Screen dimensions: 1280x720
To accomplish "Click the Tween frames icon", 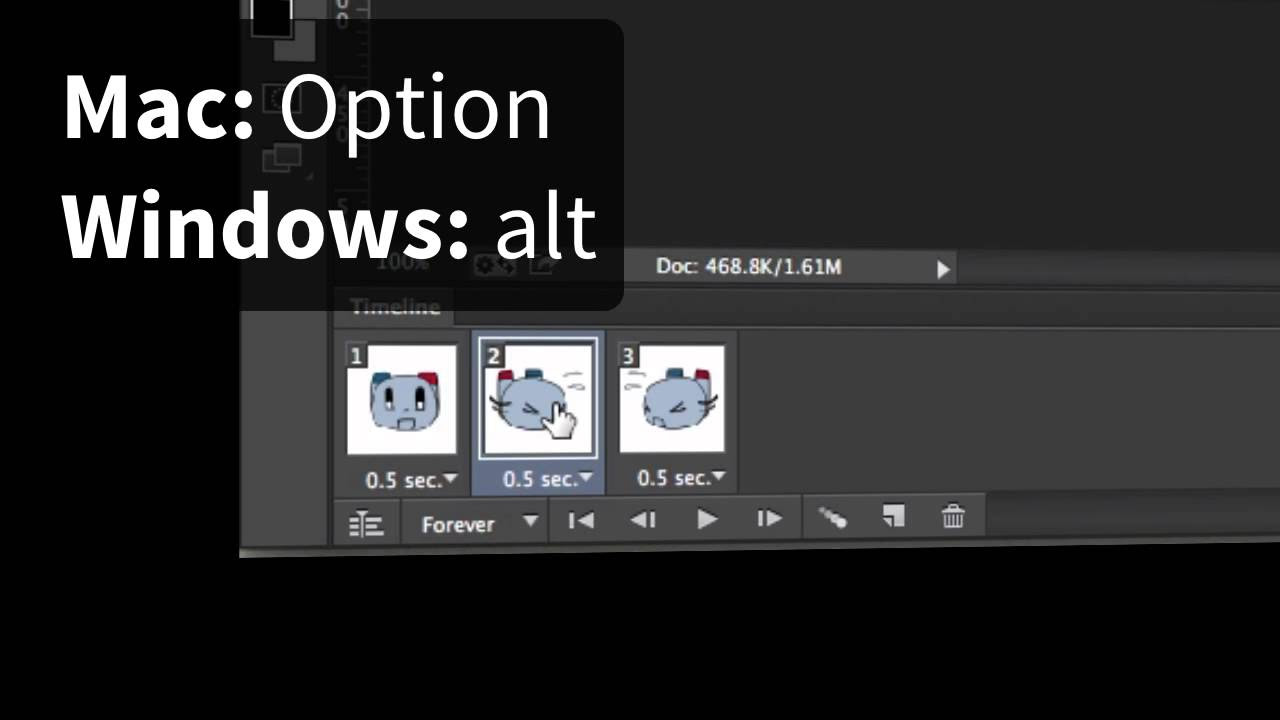I will [x=833, y=517].
